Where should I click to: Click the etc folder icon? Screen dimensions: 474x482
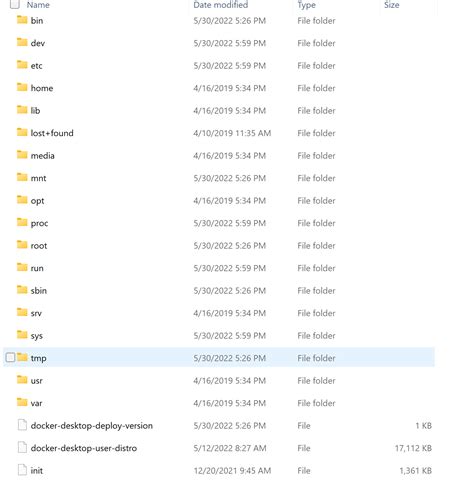tap(22, 65)
